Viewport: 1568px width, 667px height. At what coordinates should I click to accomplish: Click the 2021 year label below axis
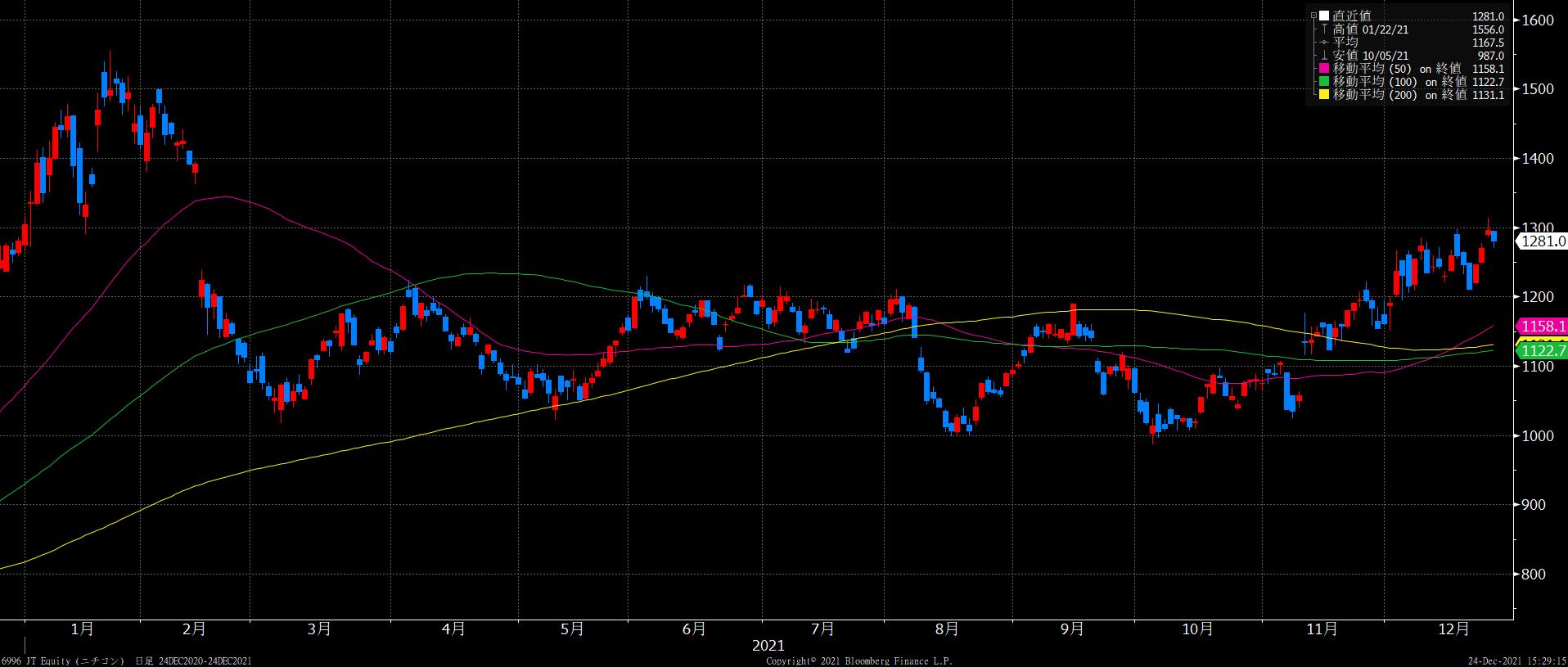(768, 646)
